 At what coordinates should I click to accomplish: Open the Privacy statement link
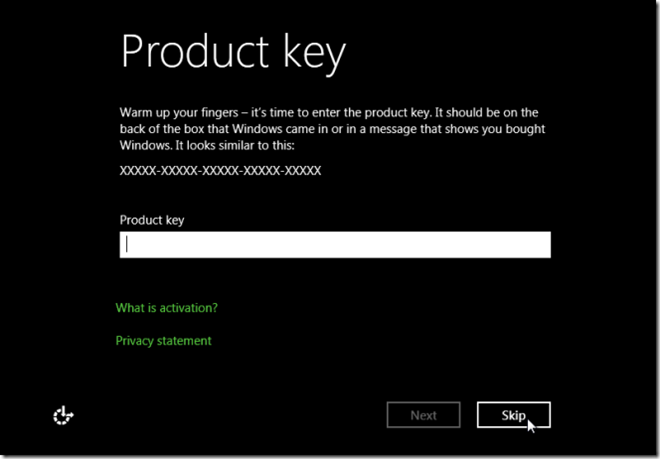(x=163, y=341)
